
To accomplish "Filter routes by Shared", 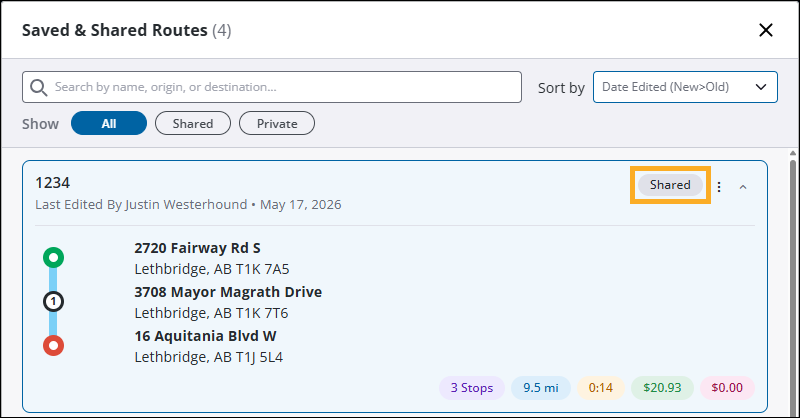I will tap(193, 124).
